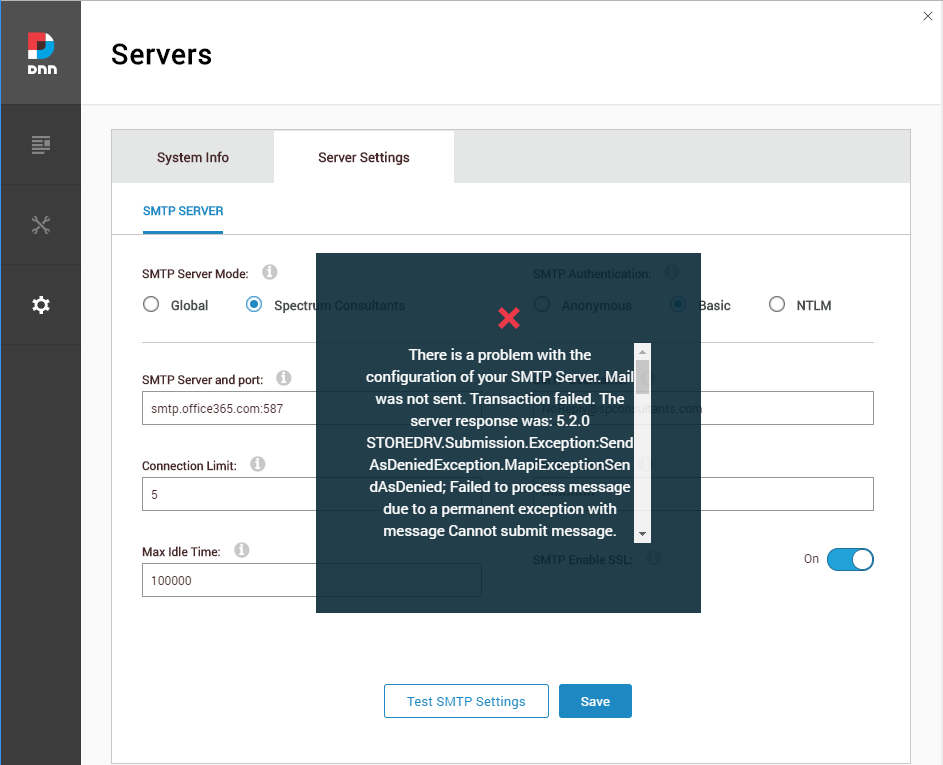Open the Settings gear icon in the sidebar
This screenshot has height=765, width=943.
[40, 305]
